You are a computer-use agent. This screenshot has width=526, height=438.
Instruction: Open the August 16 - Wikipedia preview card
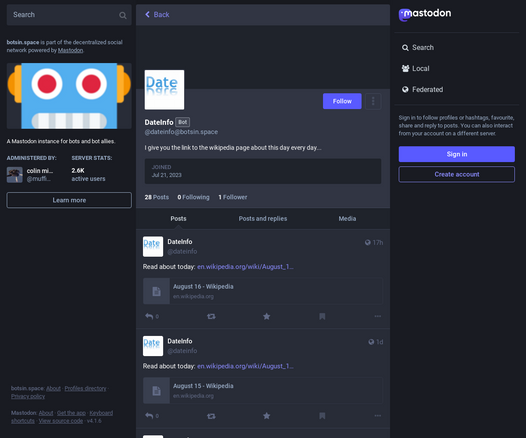click(x=263, y=291)
